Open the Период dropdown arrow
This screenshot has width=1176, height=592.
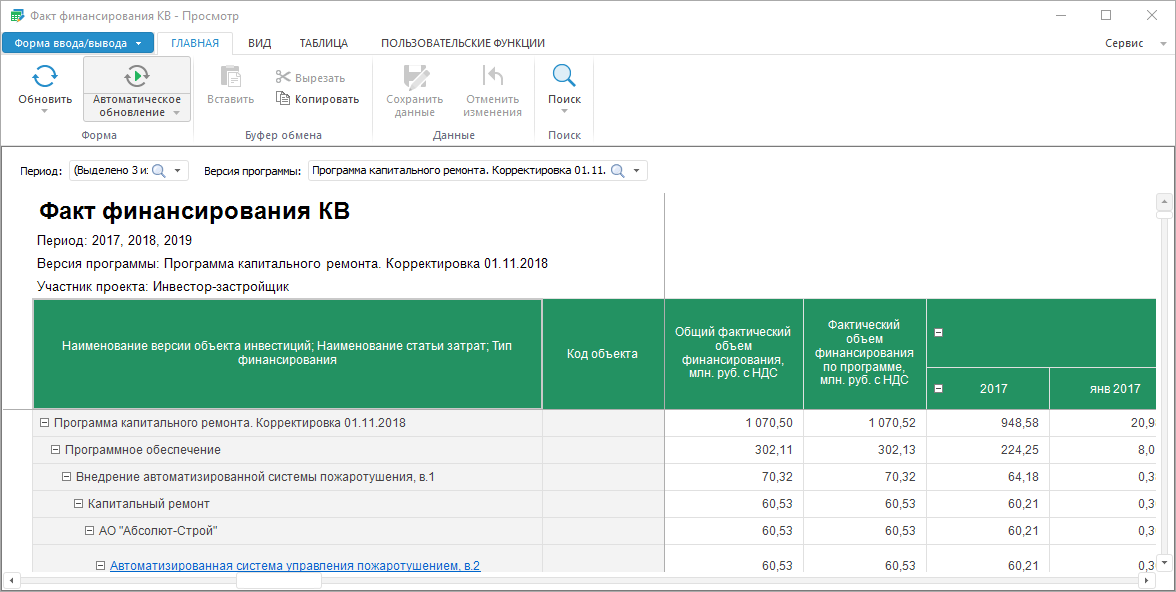tap(178, 171)
